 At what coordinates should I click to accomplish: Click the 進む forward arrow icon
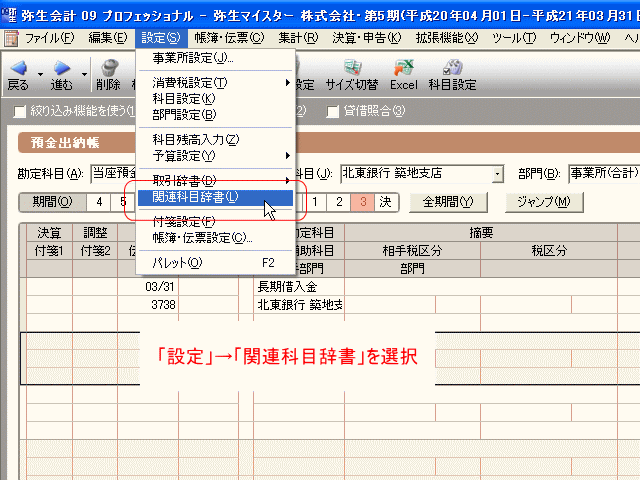click(62, 68)
